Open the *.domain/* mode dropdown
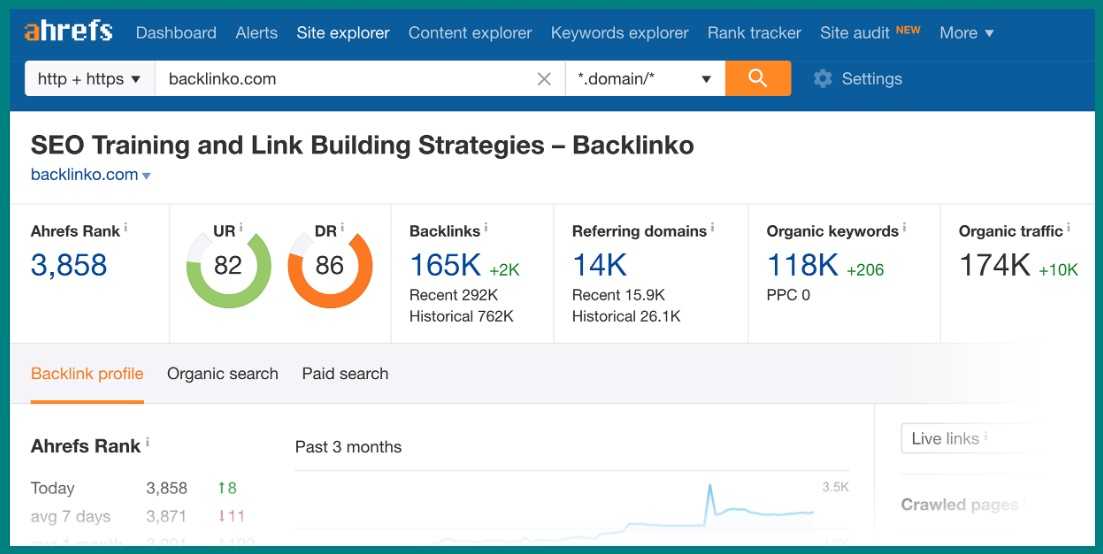 tap(645, 79)
